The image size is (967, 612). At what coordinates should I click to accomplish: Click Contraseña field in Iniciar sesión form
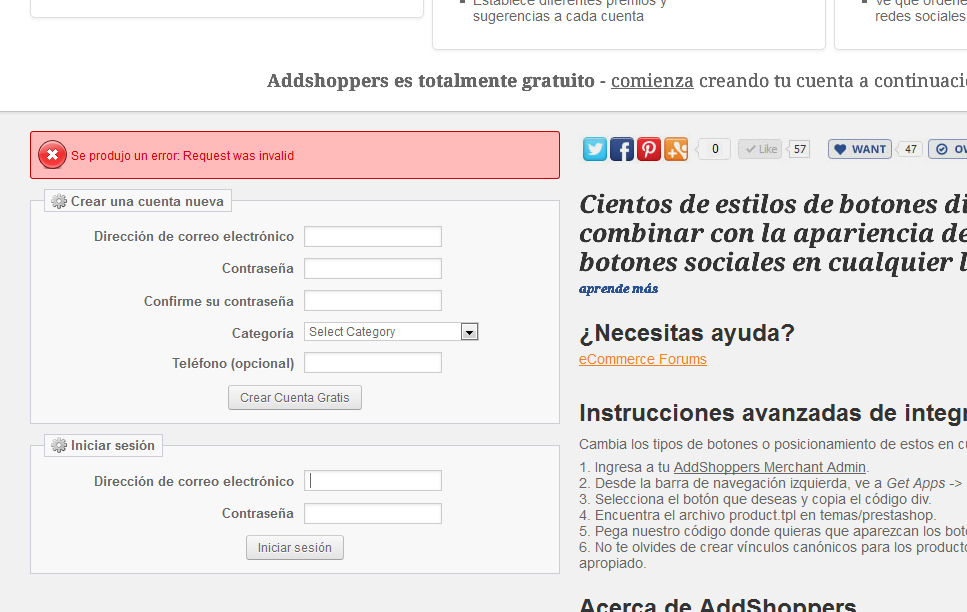pos(372,513)
